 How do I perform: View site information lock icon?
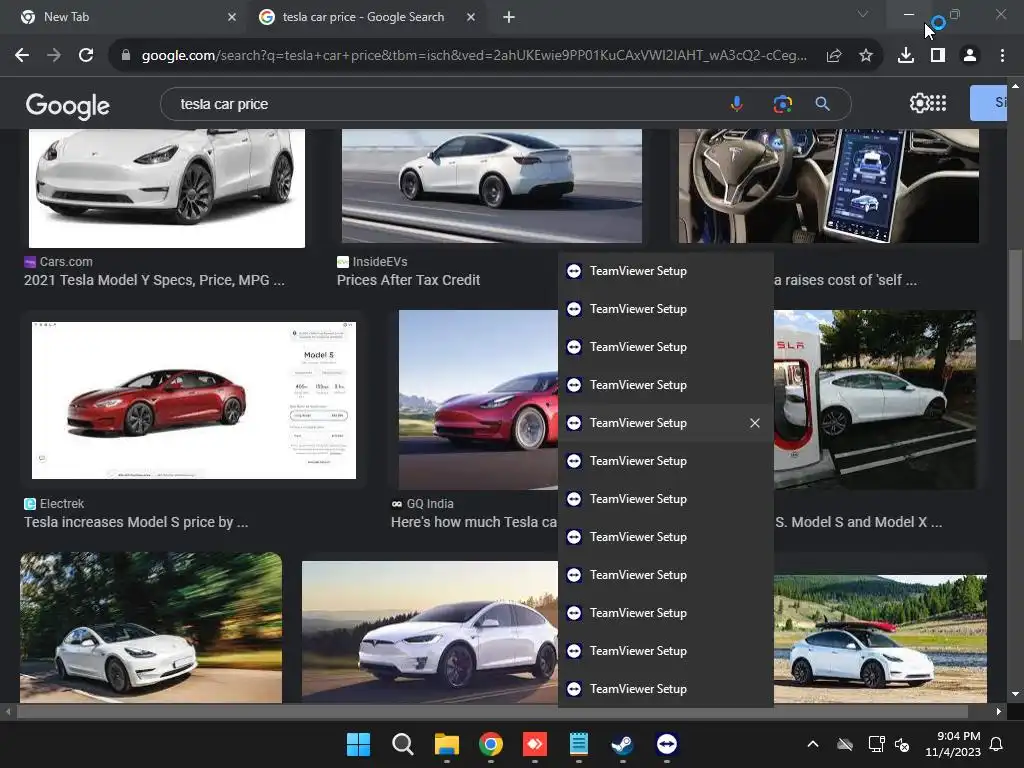125,56
